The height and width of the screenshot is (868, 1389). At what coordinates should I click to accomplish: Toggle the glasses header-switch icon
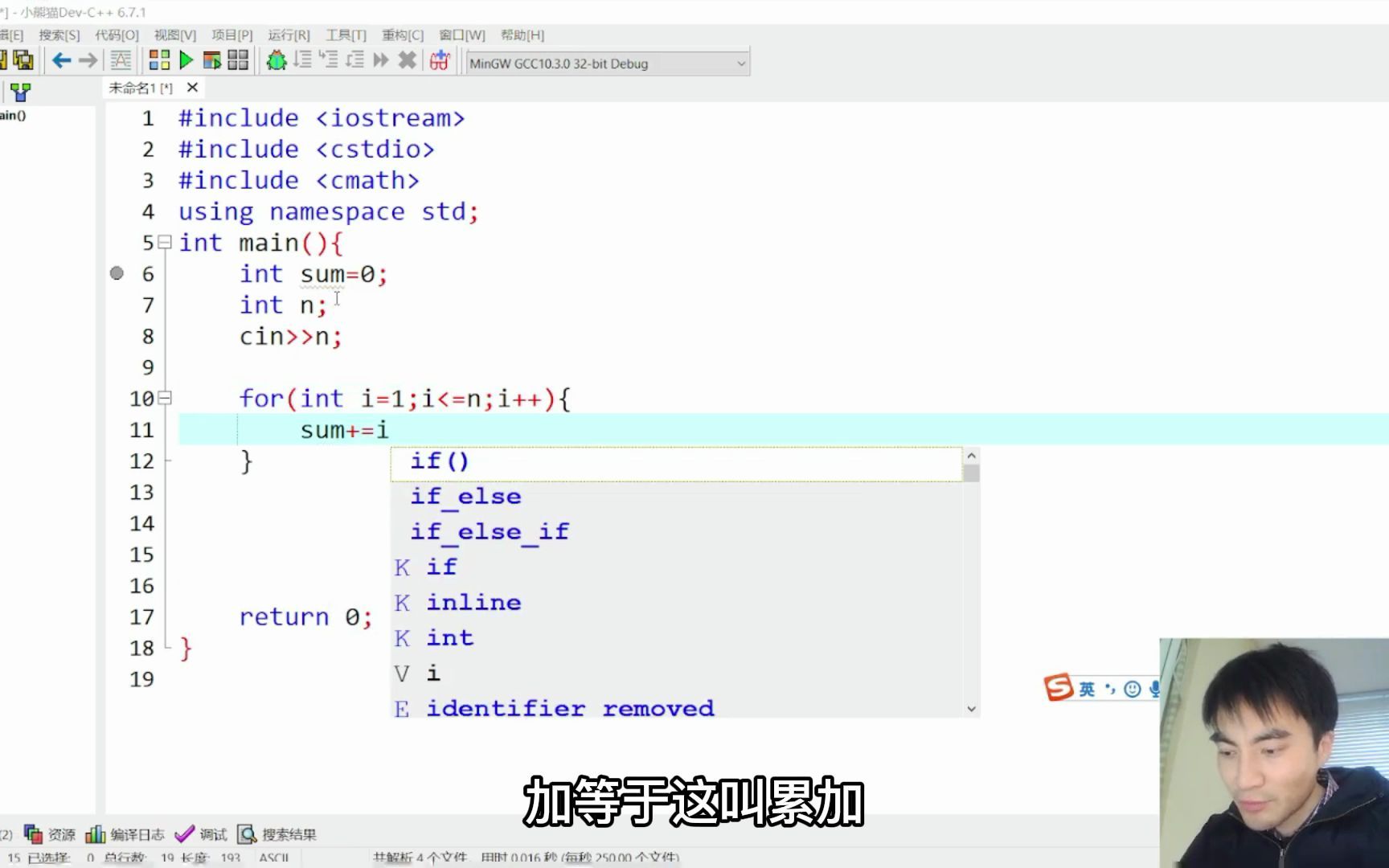(439, 60)
